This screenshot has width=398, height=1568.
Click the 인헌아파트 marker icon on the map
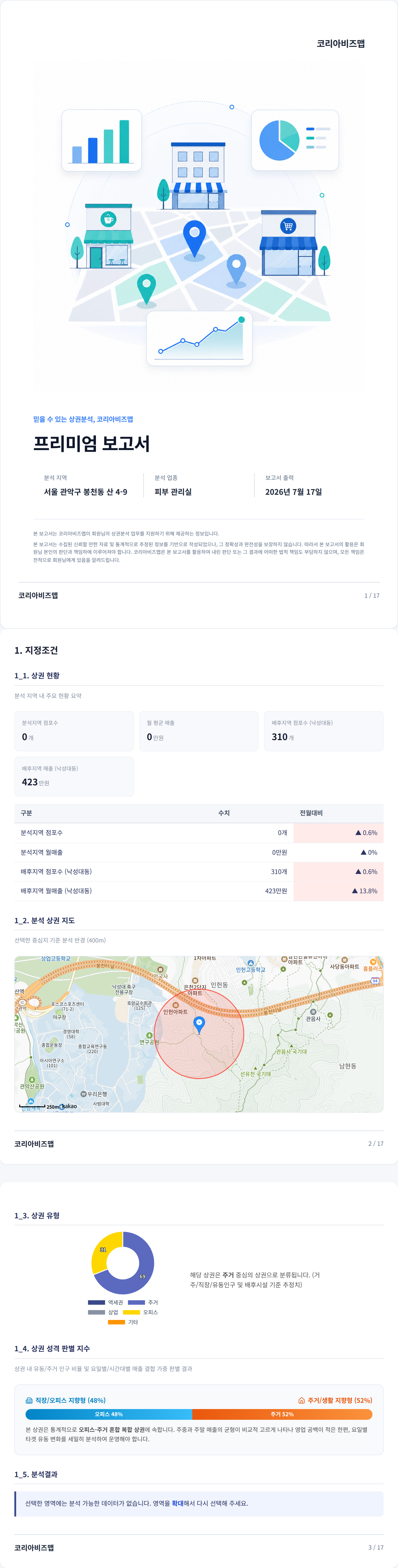coord(175,1005)
